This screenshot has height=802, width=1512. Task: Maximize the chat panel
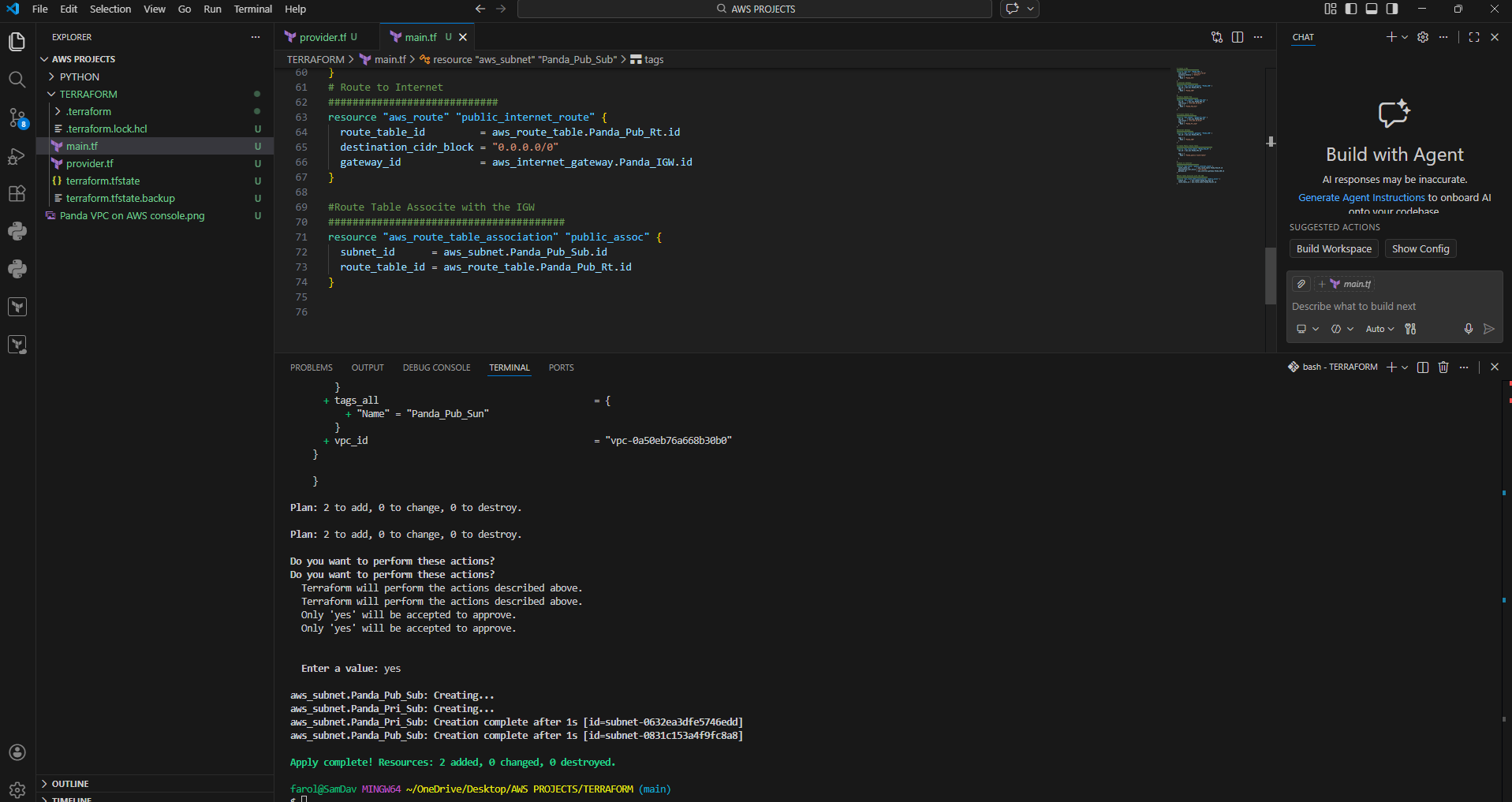pos(1474,37)
